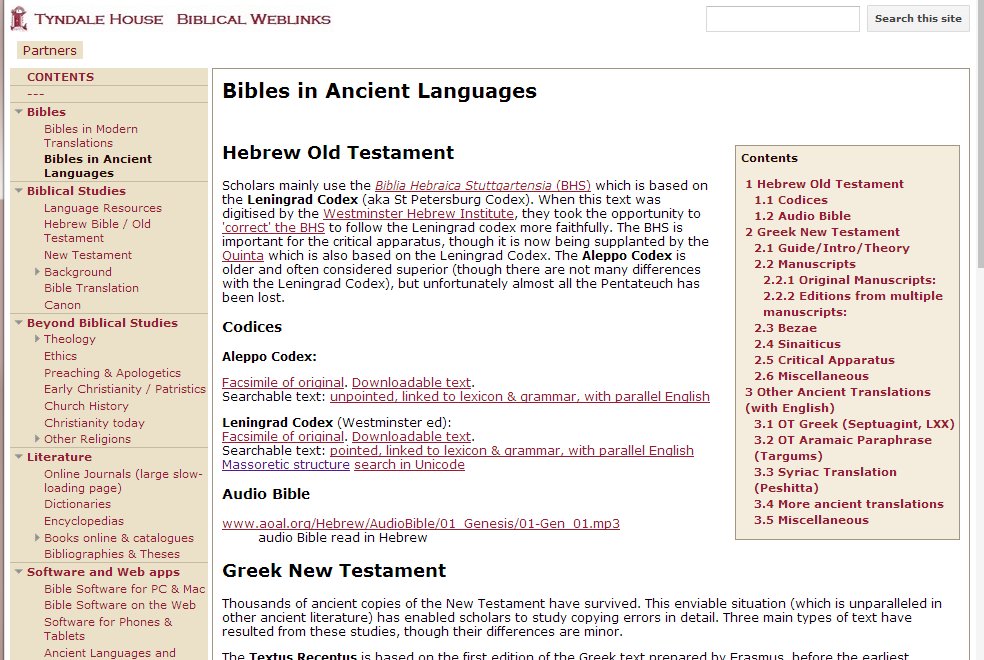Click the Tyndale House logo icon
984x660 pixels.
pos(19,18)
